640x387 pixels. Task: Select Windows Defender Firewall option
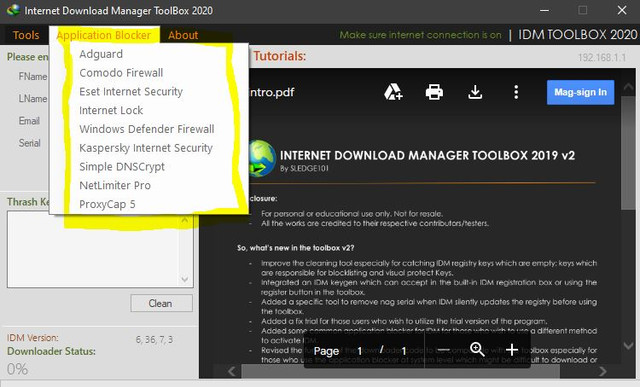147,129
